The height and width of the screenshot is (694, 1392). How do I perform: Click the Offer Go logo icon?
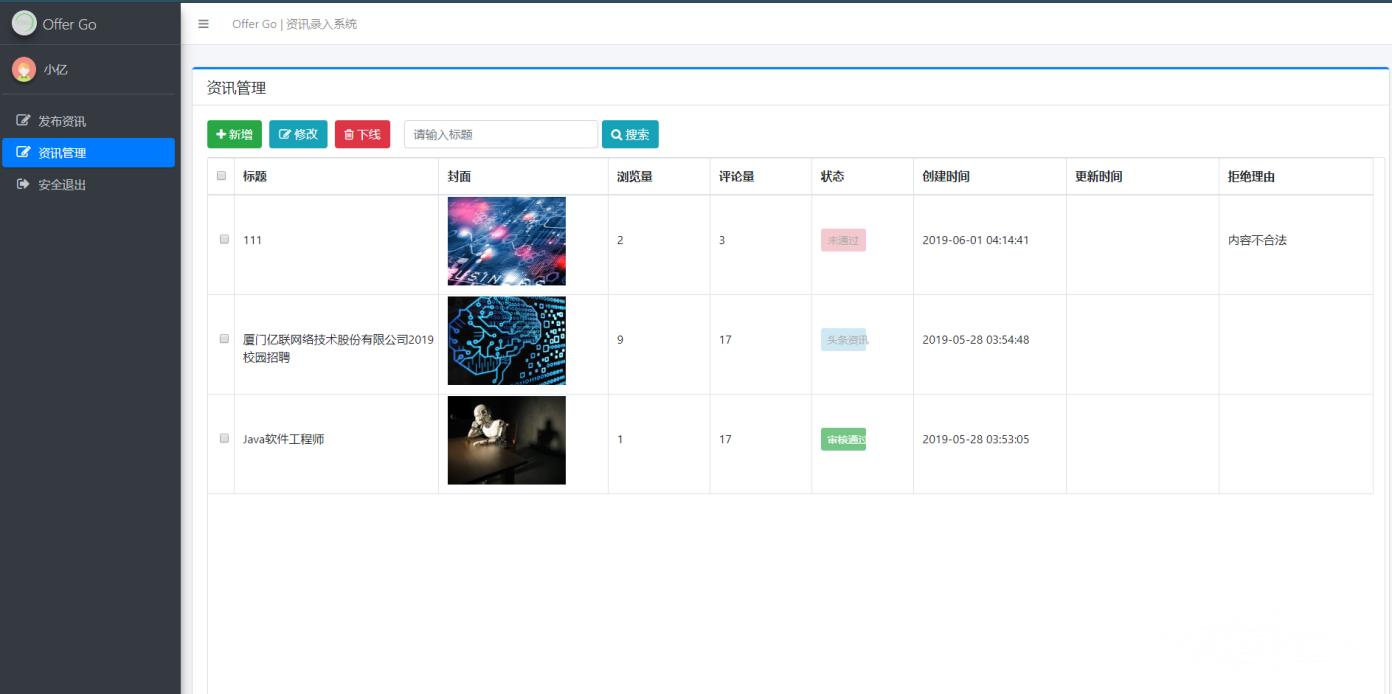pyautogui.click(x=22, y=22)
